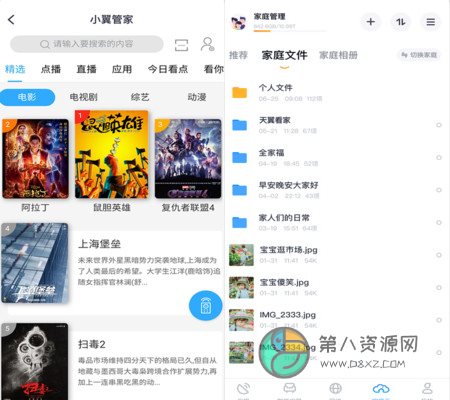Select the circle for IMG_2333.jpg
450x400 pixels.
pos(439,320)
